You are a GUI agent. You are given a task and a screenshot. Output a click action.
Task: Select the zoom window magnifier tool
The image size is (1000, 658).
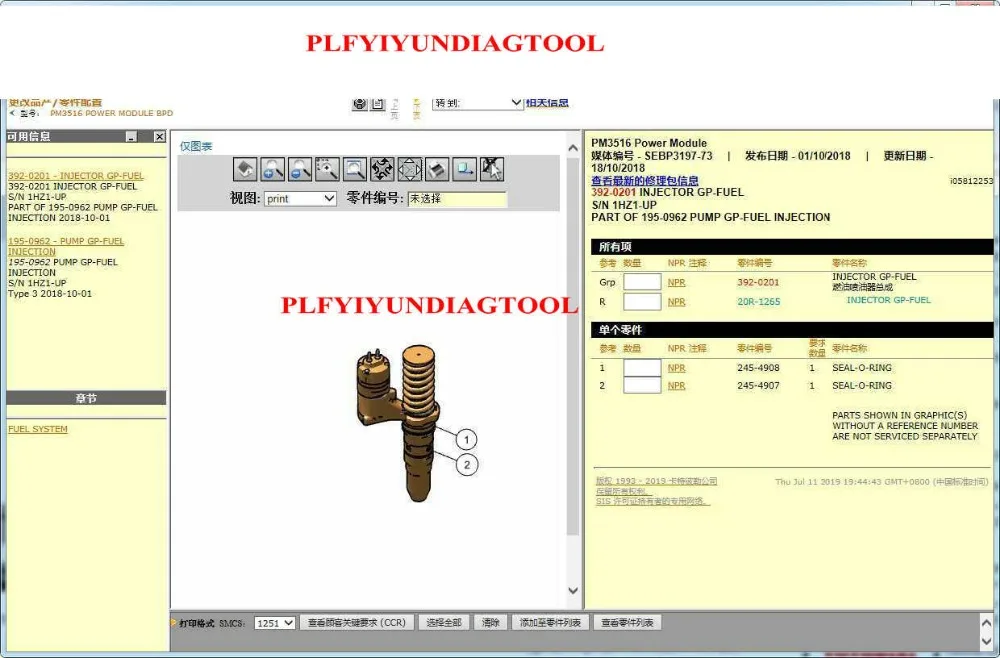tap(355, 169)
